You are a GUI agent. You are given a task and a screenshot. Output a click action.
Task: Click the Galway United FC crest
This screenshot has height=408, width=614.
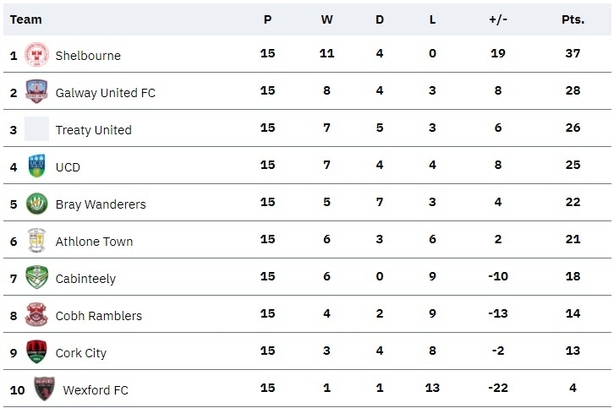point(37,91)
